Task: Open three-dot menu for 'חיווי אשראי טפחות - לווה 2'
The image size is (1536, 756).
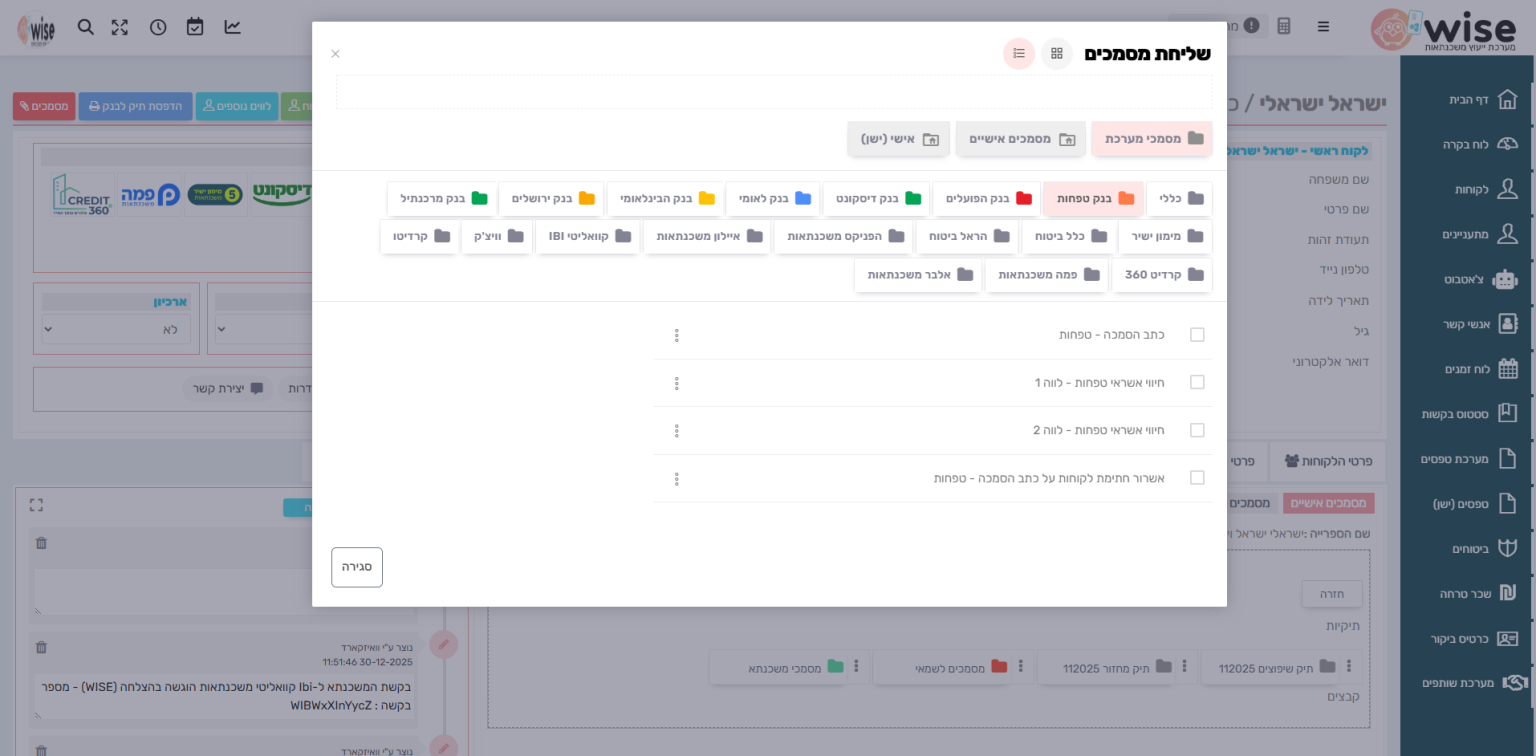Action: (677, 431)
